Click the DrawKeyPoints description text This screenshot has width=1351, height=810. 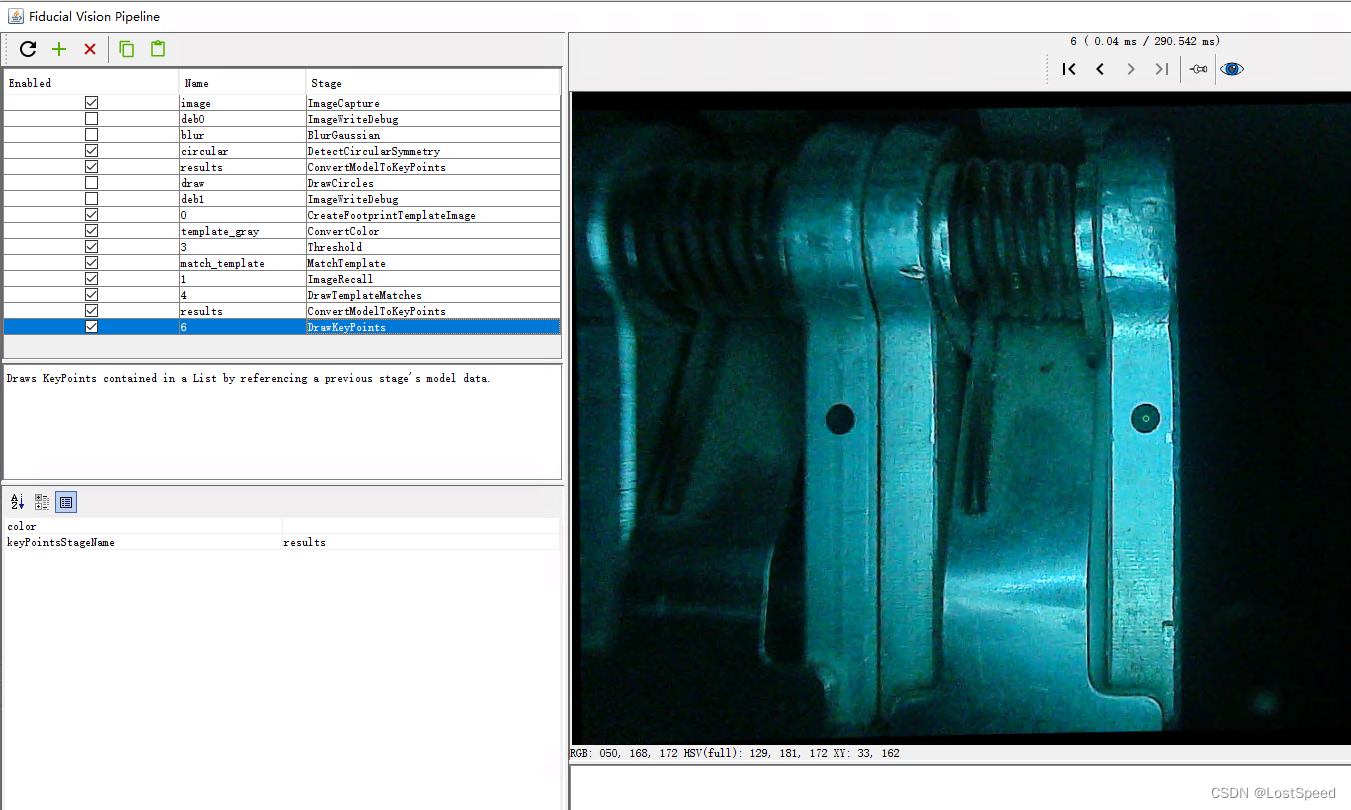tap(248, 379)
